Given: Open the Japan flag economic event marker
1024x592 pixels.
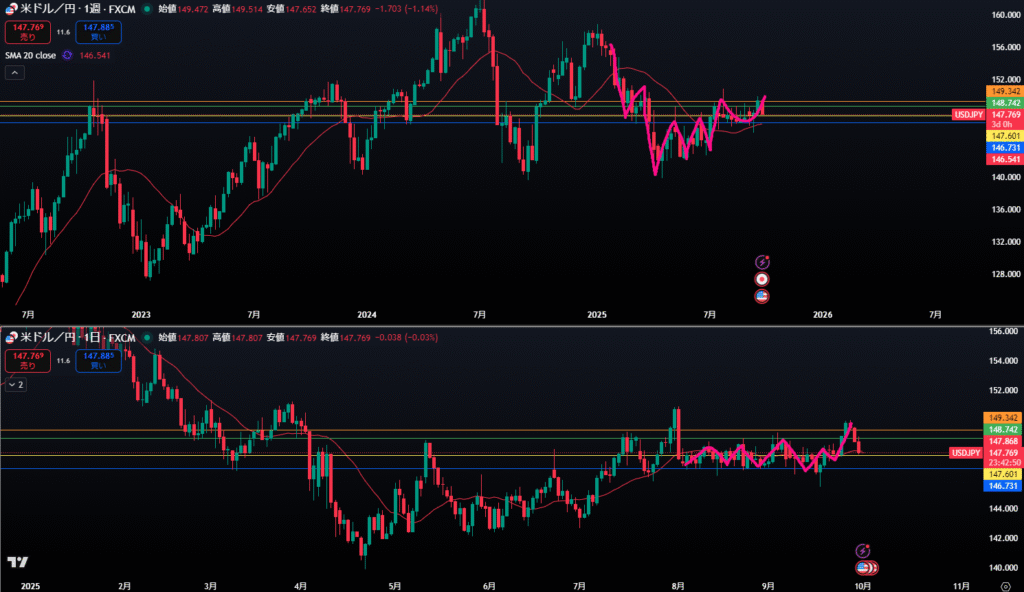Looking at the screenshot, I should pyautogui.click(x=762, y=279).
